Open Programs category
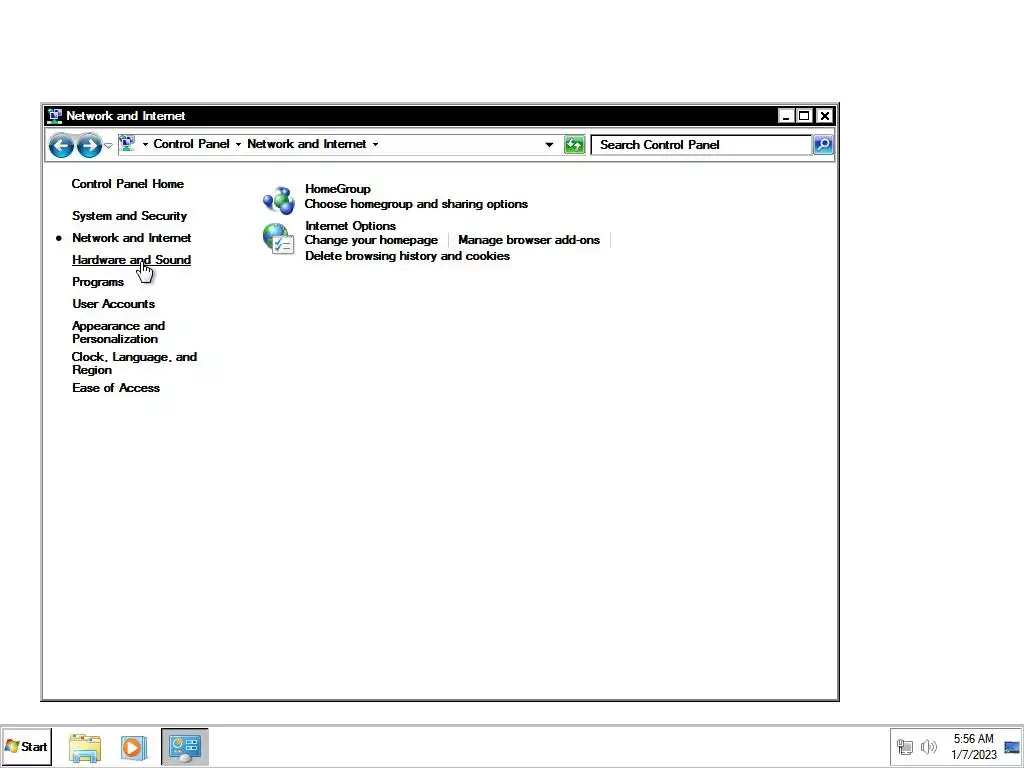 pos(98,282)
